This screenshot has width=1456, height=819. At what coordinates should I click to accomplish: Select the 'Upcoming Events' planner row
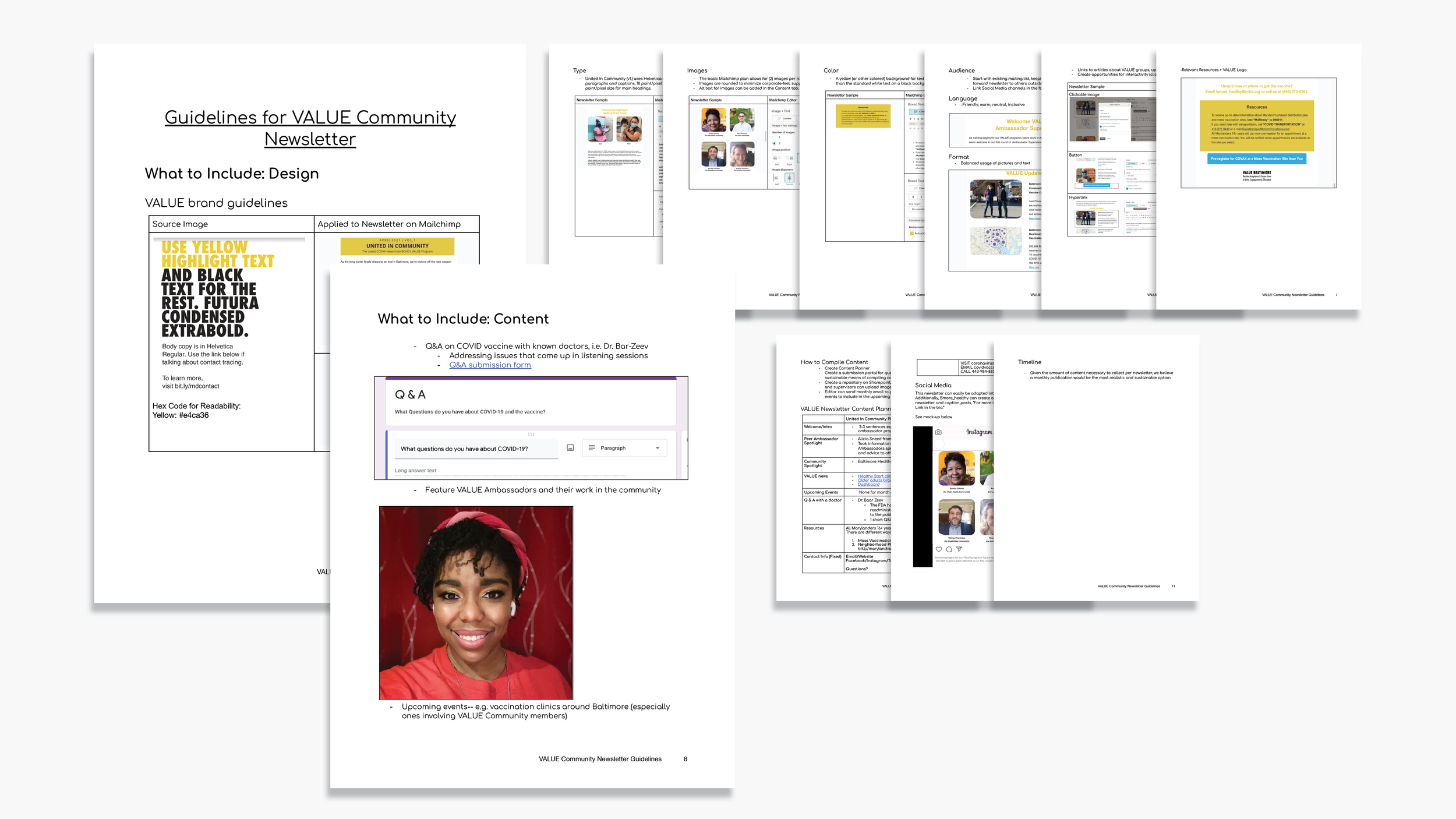click(x=847, y=492)
